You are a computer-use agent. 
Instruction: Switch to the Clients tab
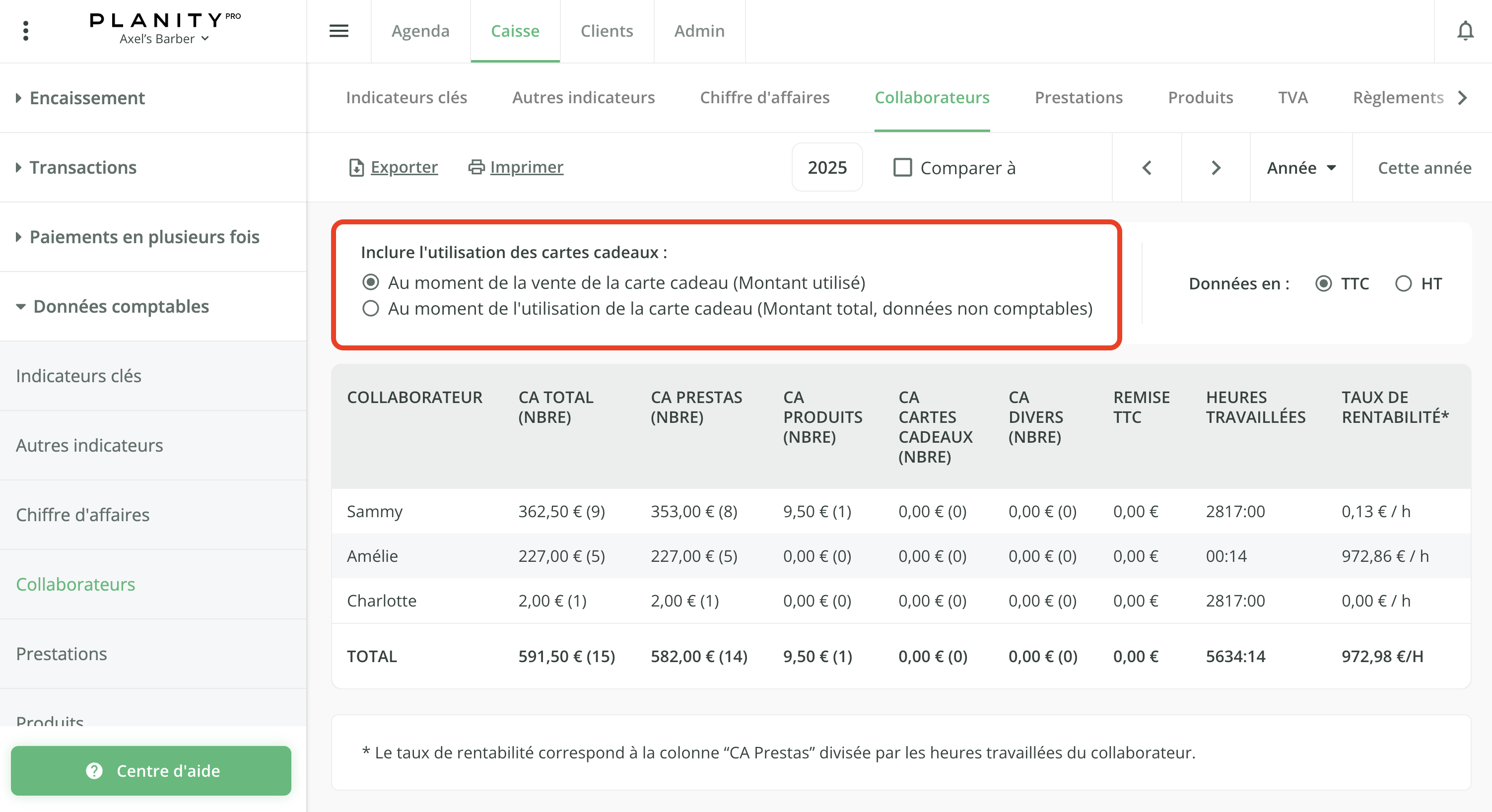click(607, 31)
